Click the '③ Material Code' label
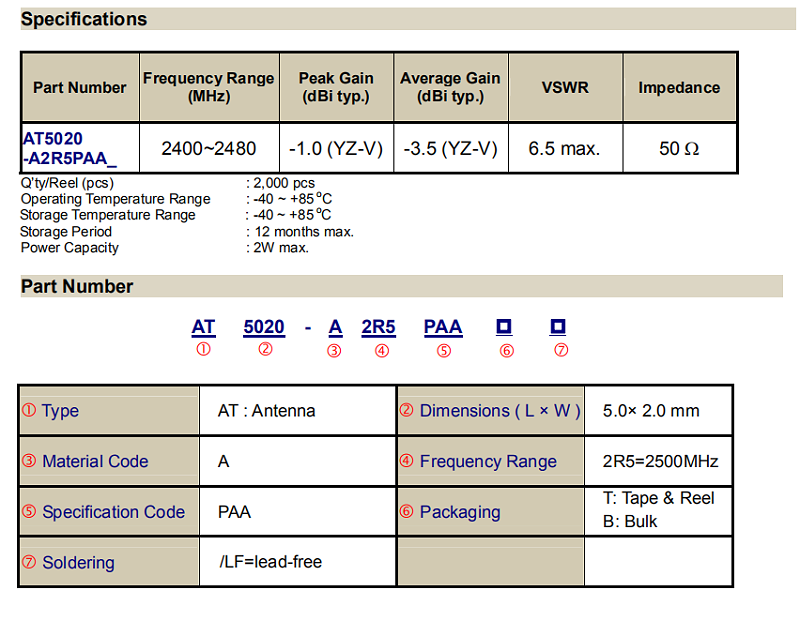This screenshot has width=800, height=621. coord(109,461)
